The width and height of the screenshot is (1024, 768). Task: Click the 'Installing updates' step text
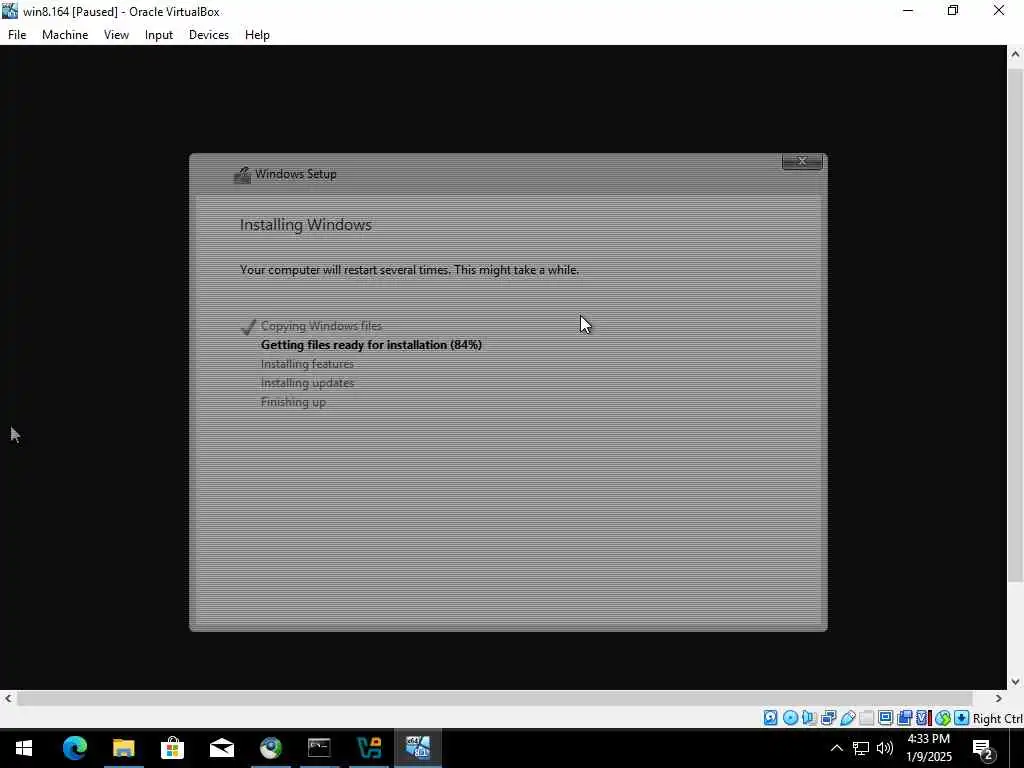[307, 383]
